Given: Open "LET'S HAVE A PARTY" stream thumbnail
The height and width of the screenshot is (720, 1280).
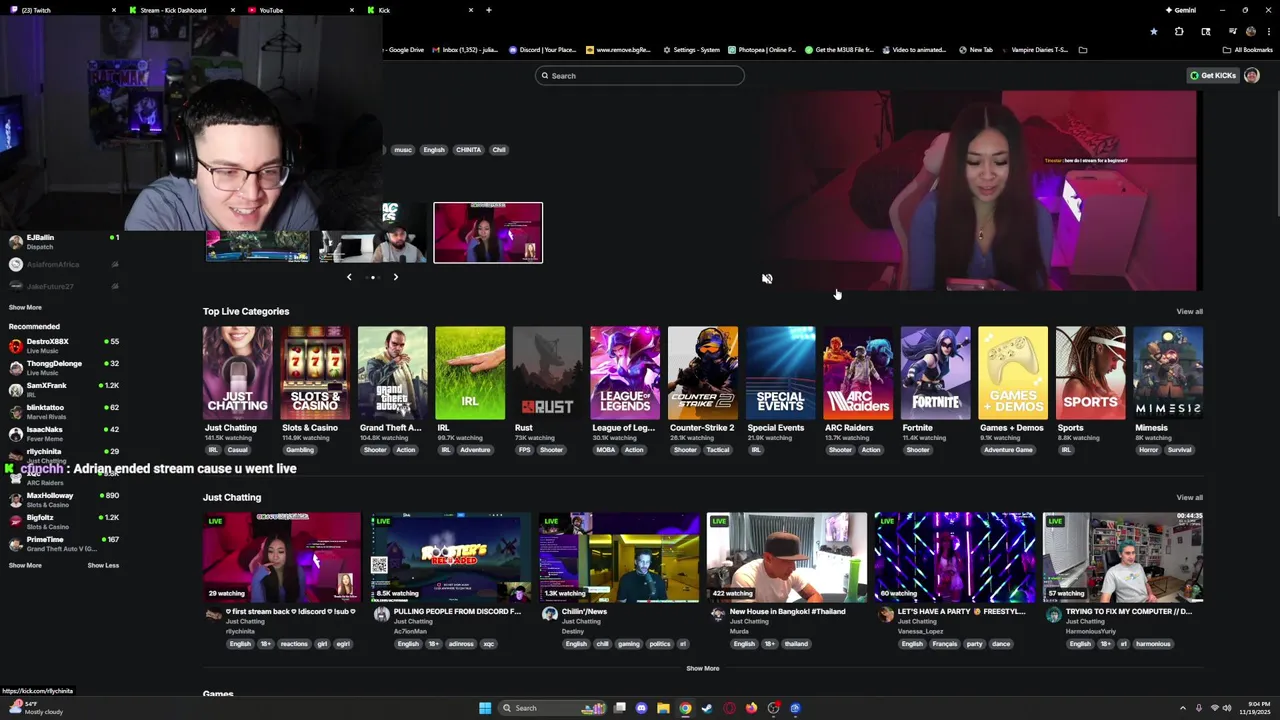Looking at the screenshot, I should coord(955,557).
